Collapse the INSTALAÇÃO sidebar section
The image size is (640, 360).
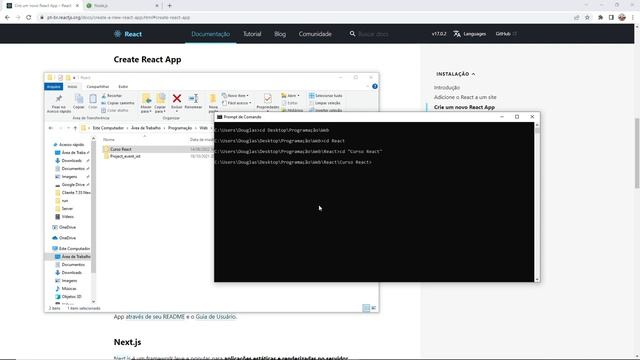click(x=456, y=74)
